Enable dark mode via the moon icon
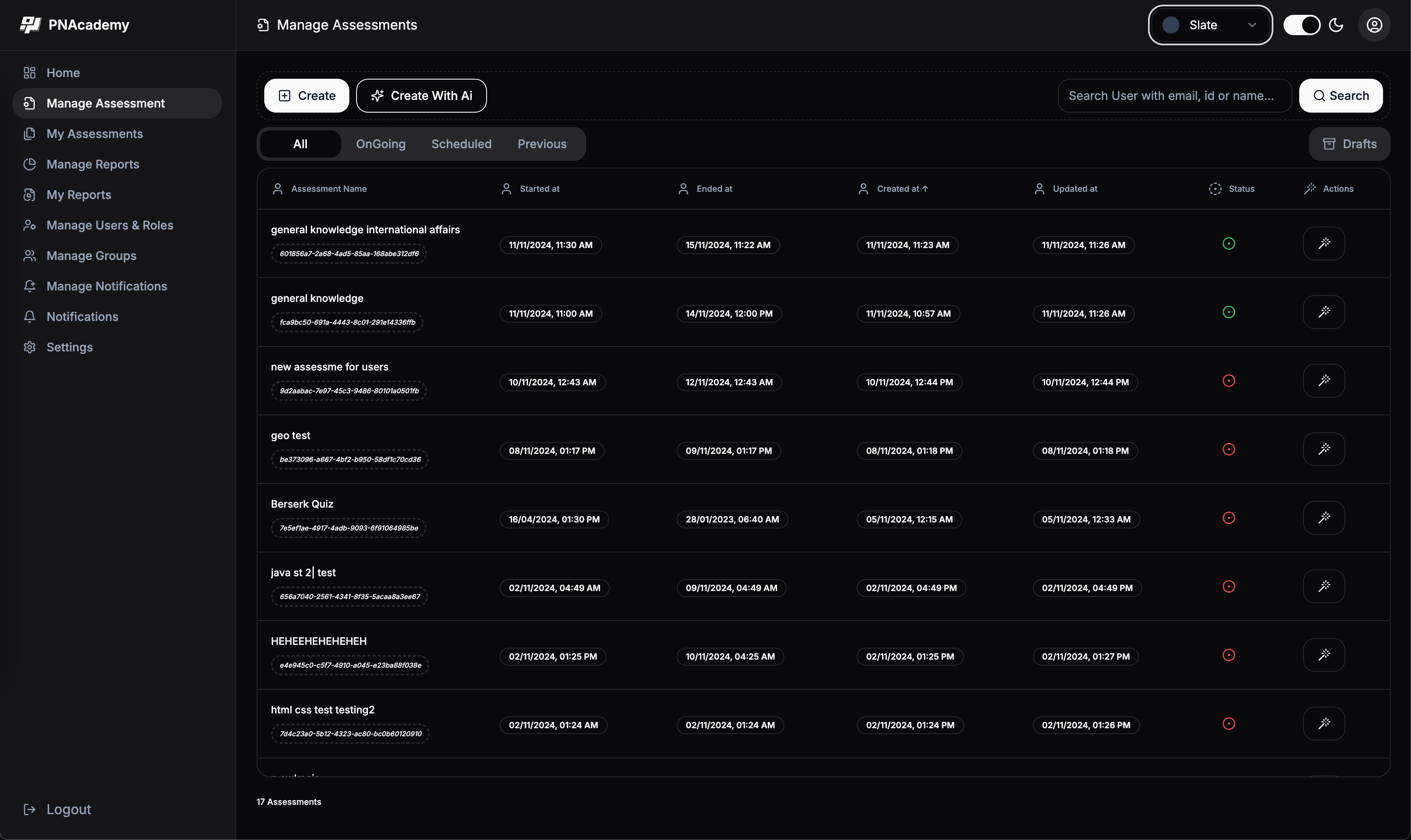1411x840 pixels. pyautogui.click(x=1336, y=25)
